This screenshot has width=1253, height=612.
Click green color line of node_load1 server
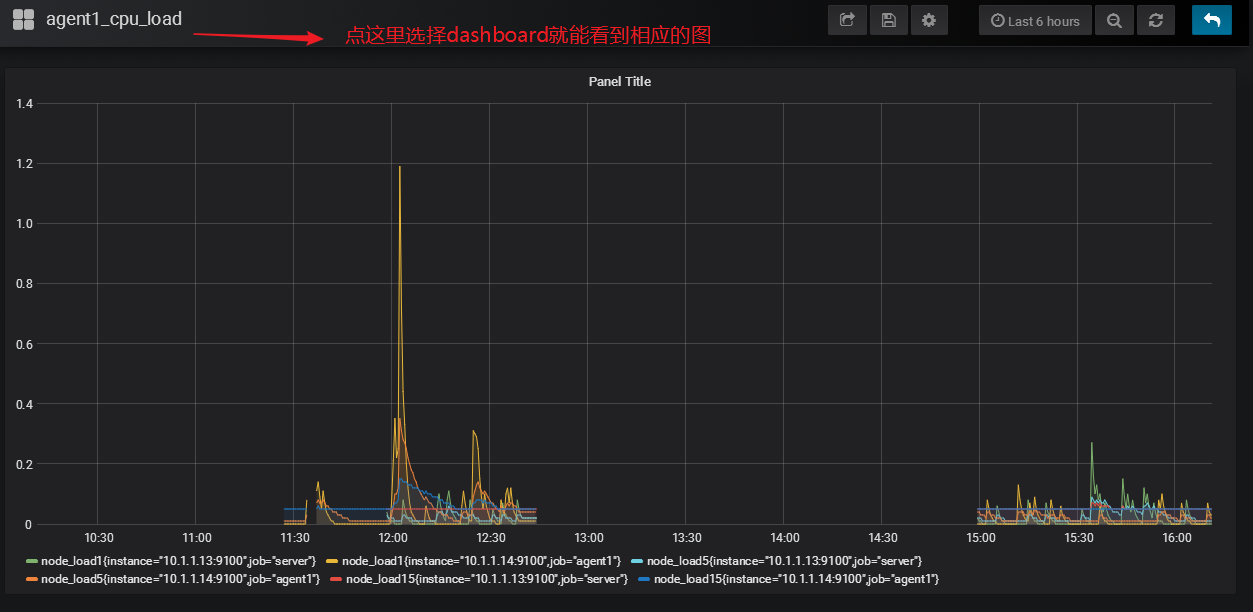[x=32, y=561]
